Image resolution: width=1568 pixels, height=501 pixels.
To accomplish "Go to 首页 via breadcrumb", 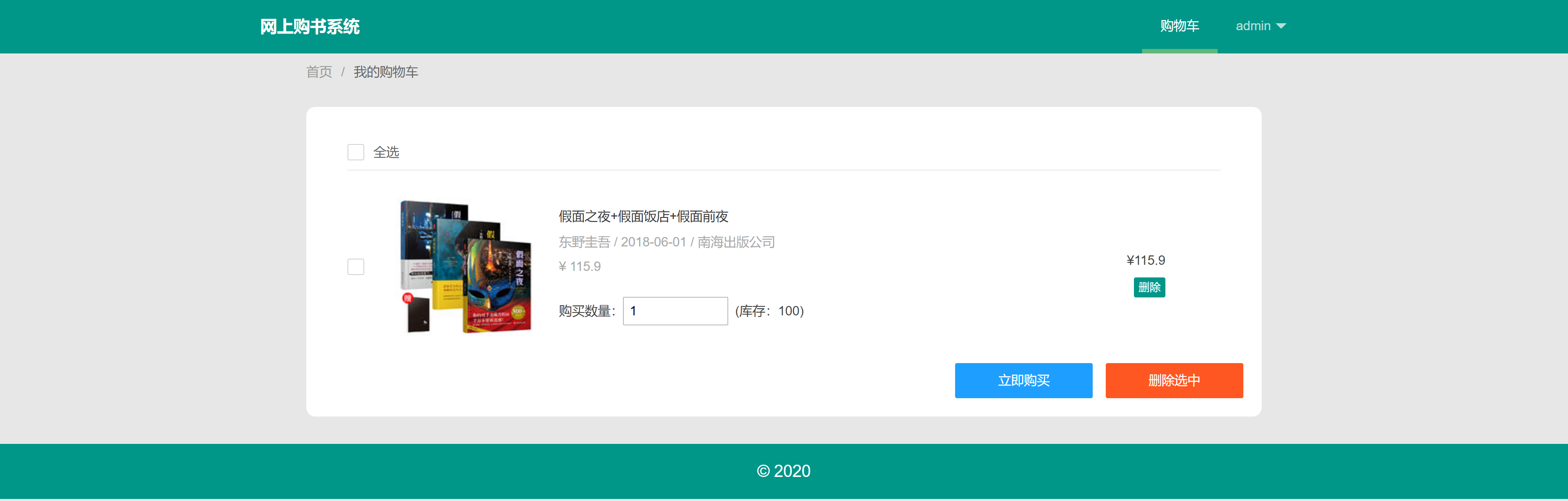I will point(319,72).
